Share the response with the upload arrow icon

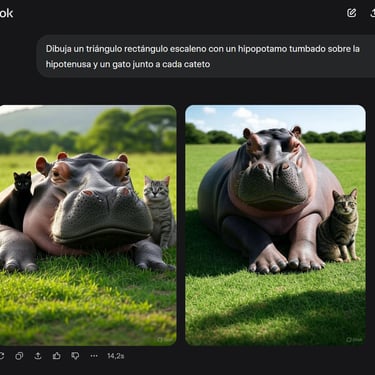38,356
